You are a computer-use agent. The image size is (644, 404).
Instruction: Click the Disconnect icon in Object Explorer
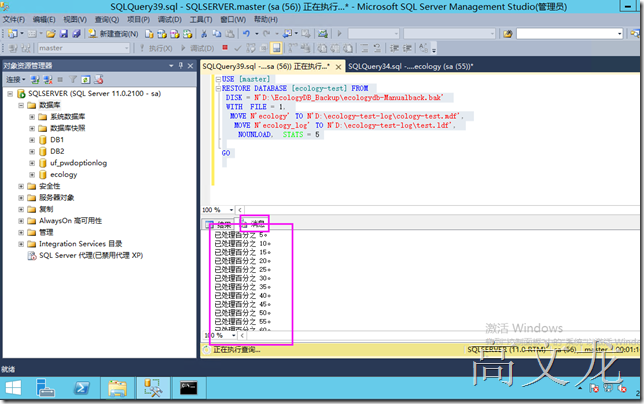(x=48, y=79)
